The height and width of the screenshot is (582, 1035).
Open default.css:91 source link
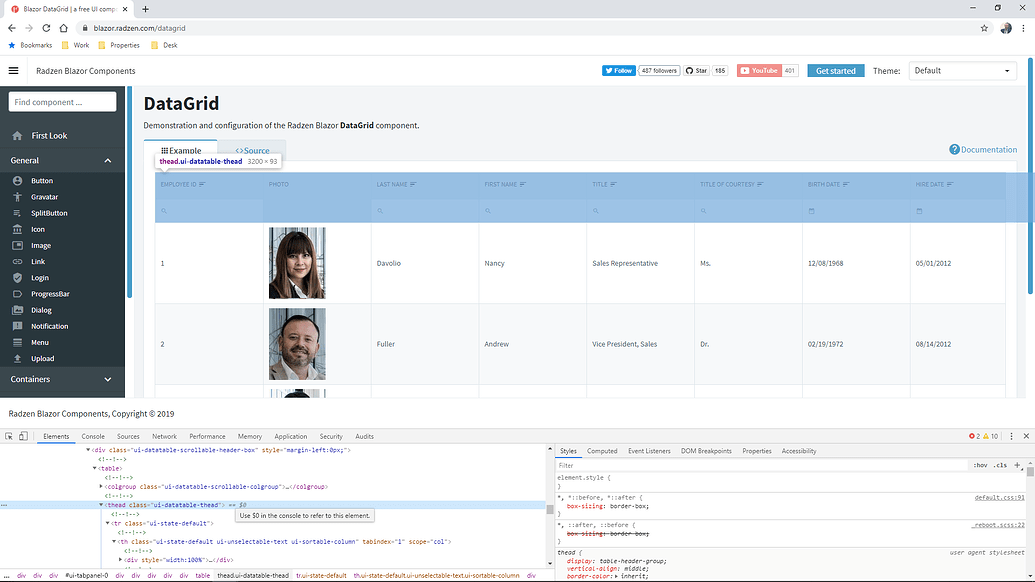tap(999, 498)
